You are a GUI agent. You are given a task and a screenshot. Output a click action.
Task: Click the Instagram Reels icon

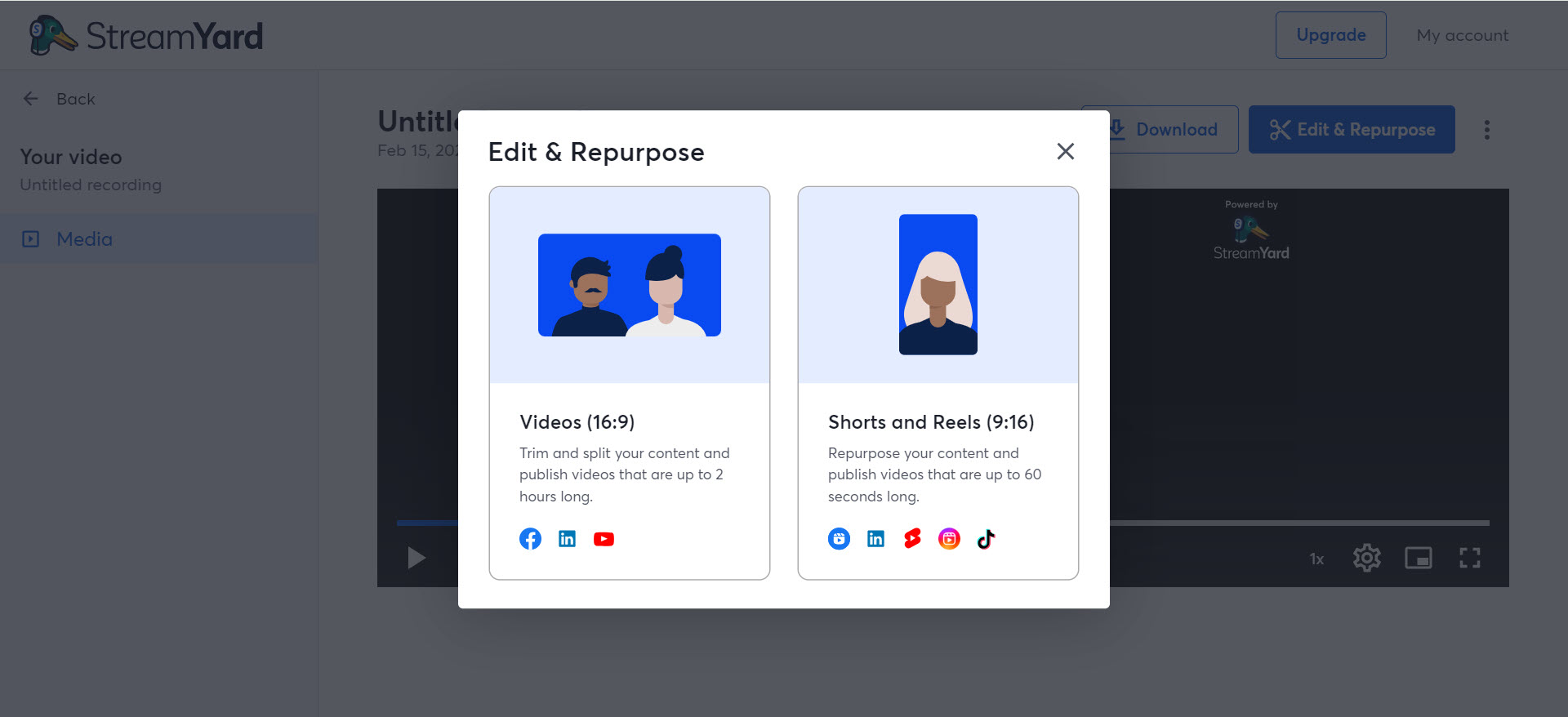(x=949, y=539)
